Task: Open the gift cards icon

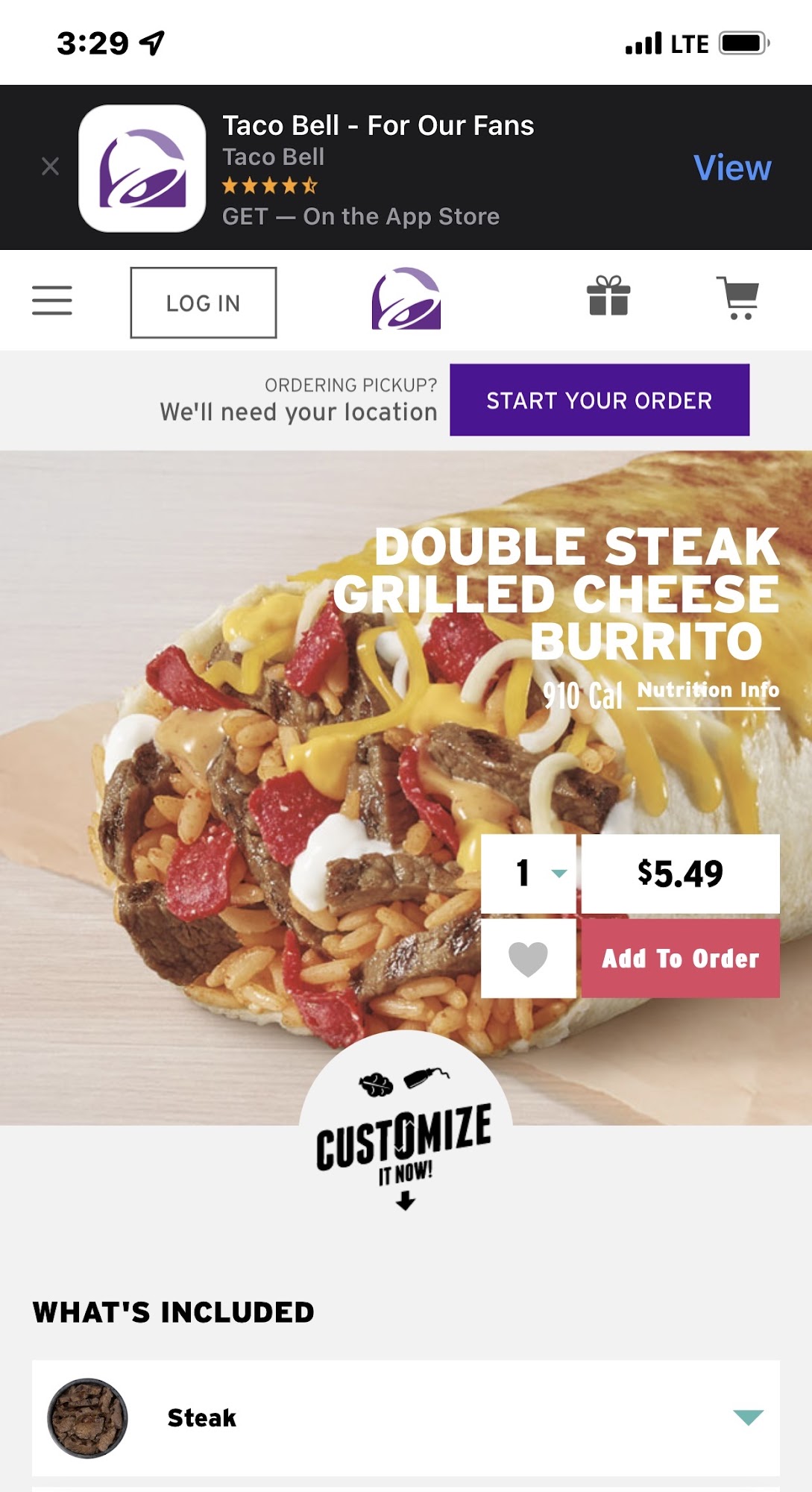Action: click(608, 296)
